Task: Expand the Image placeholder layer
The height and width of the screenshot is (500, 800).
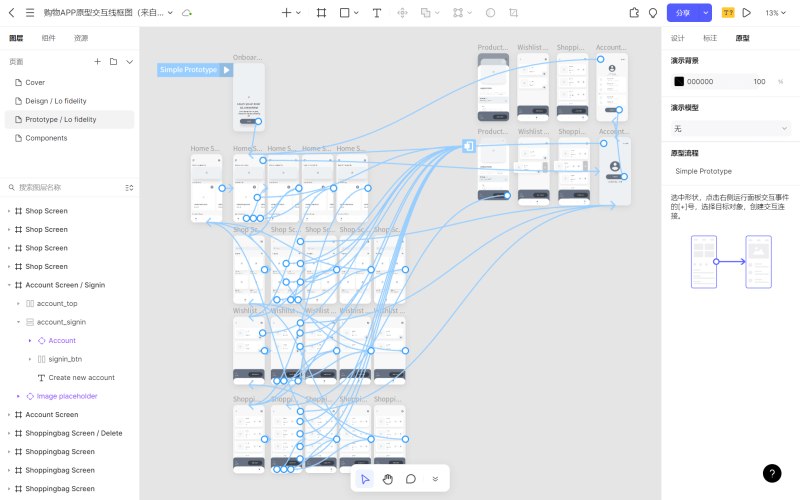Action: [x=18, y=396]
